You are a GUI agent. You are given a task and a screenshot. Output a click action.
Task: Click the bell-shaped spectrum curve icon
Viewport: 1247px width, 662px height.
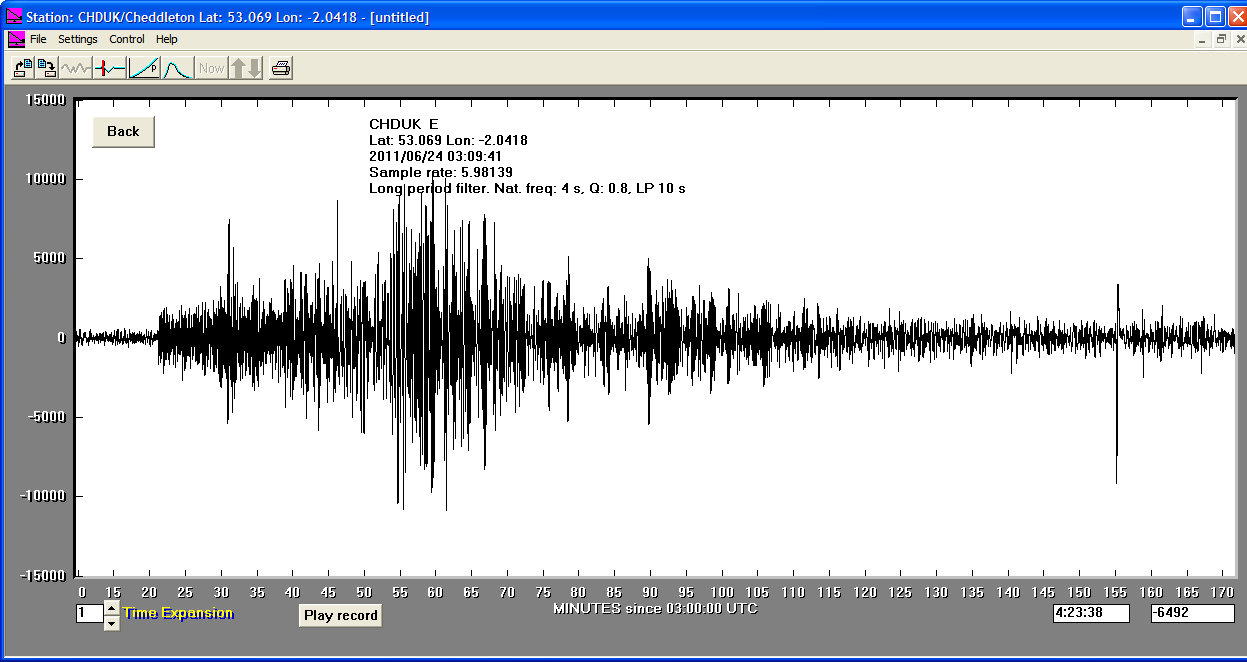point(177,68)
